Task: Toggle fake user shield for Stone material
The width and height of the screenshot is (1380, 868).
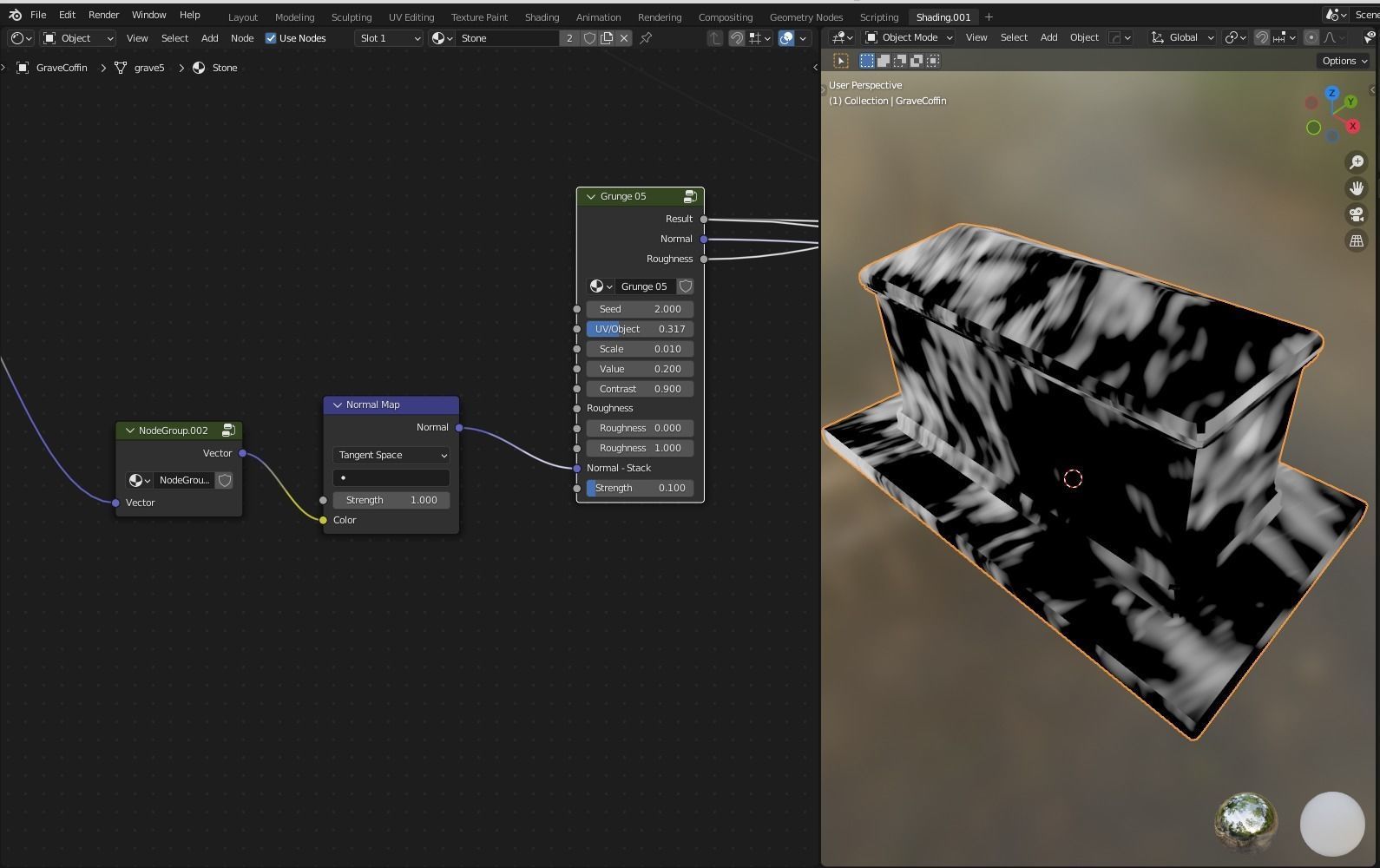Action: [589, 38]
